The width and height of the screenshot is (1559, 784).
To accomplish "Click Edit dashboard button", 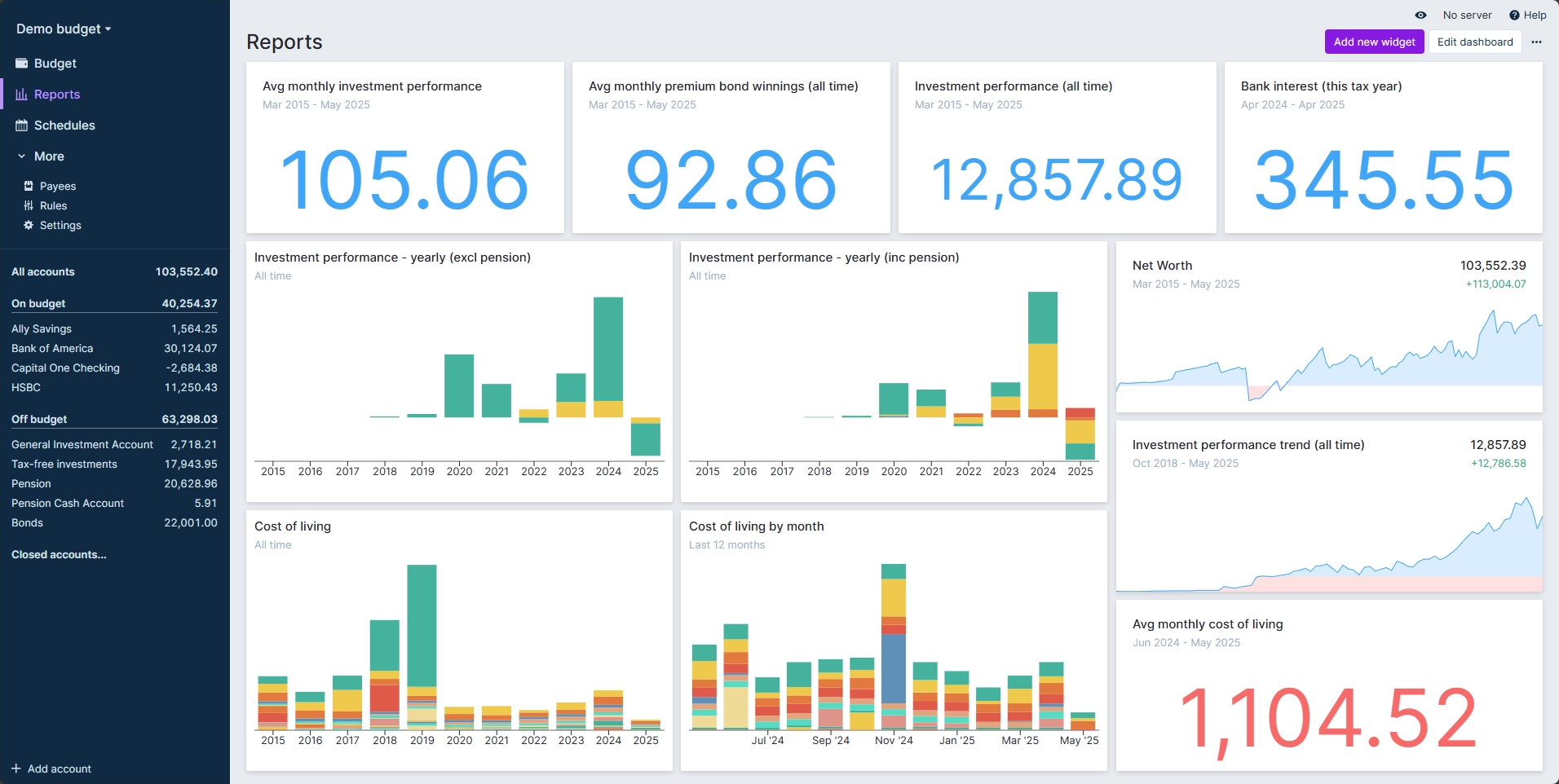I will pos(1474,42).
